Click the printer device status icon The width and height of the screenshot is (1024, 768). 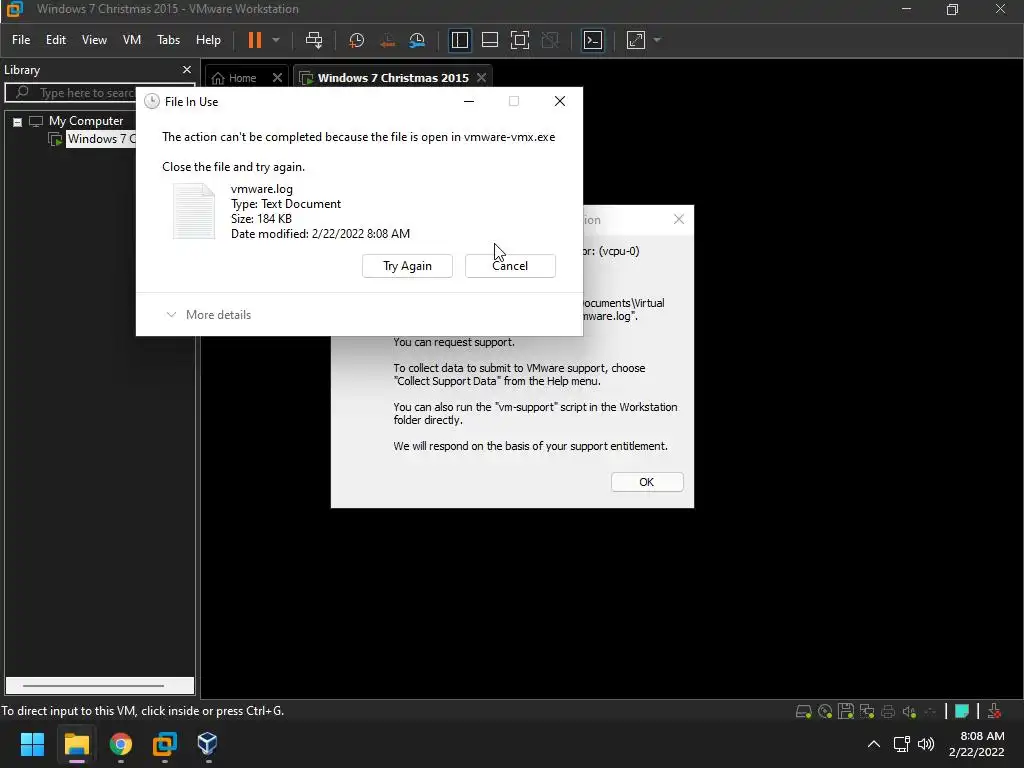888,711
